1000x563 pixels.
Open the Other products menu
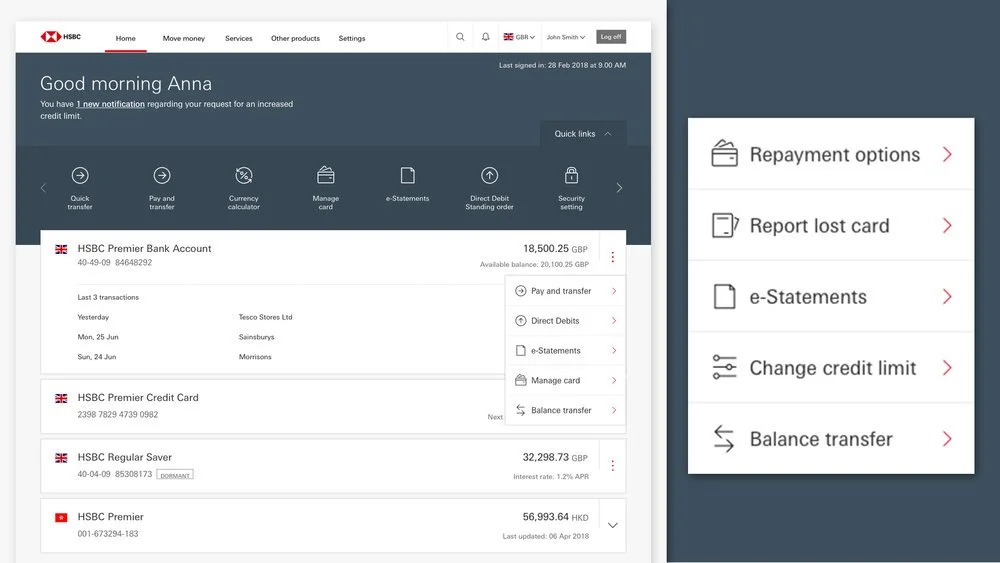(x=295, y=38)
